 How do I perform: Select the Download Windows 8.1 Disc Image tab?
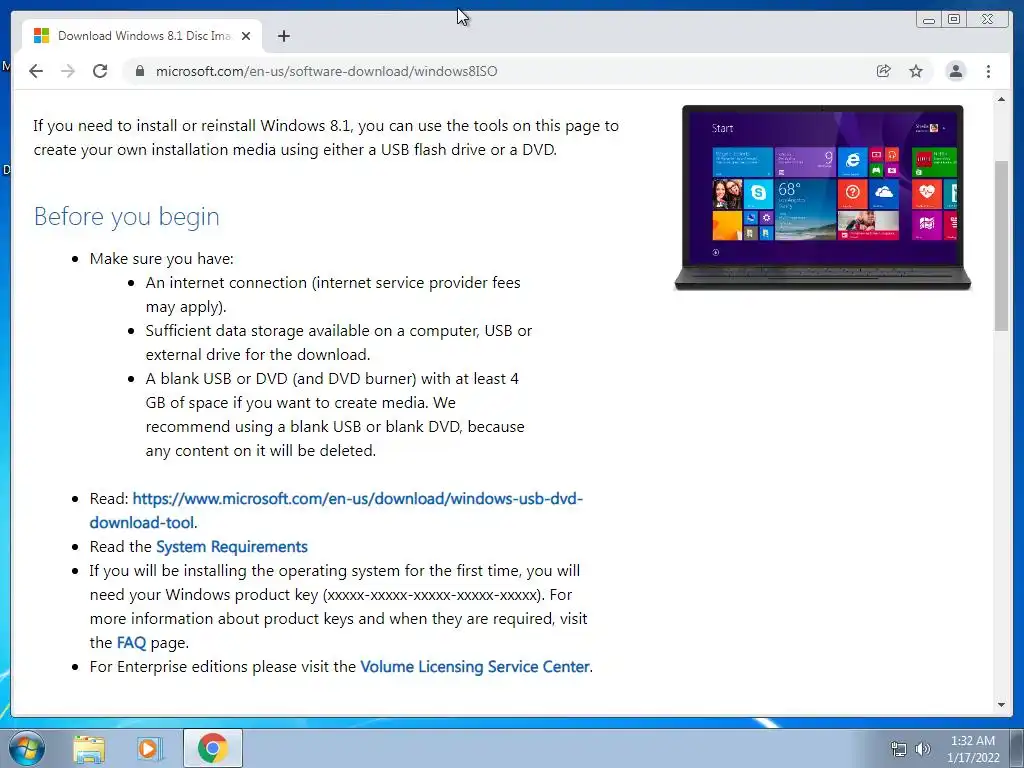[x=142, y=36]
